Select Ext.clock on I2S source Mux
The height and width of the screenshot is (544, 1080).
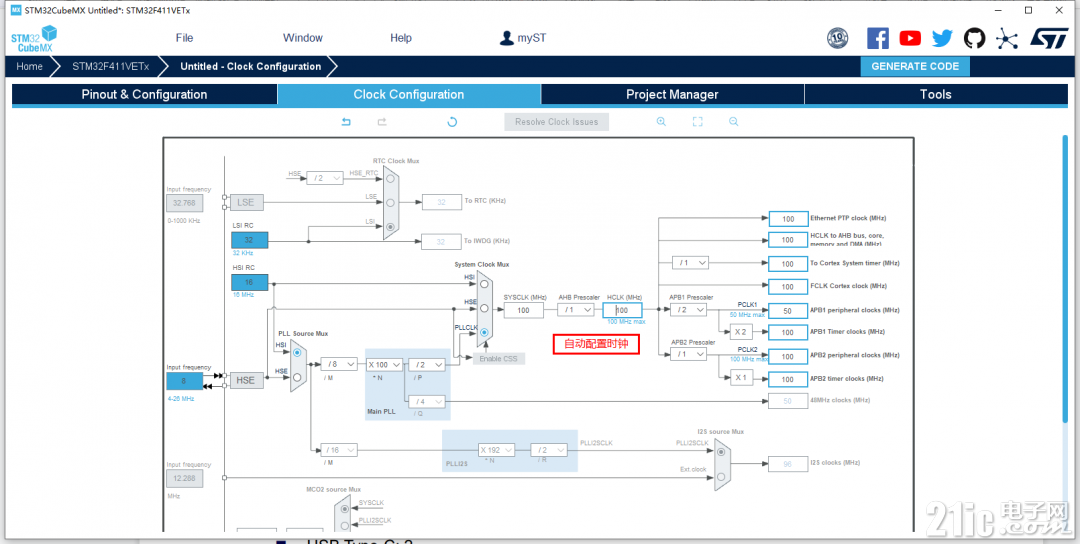[720, 476]
